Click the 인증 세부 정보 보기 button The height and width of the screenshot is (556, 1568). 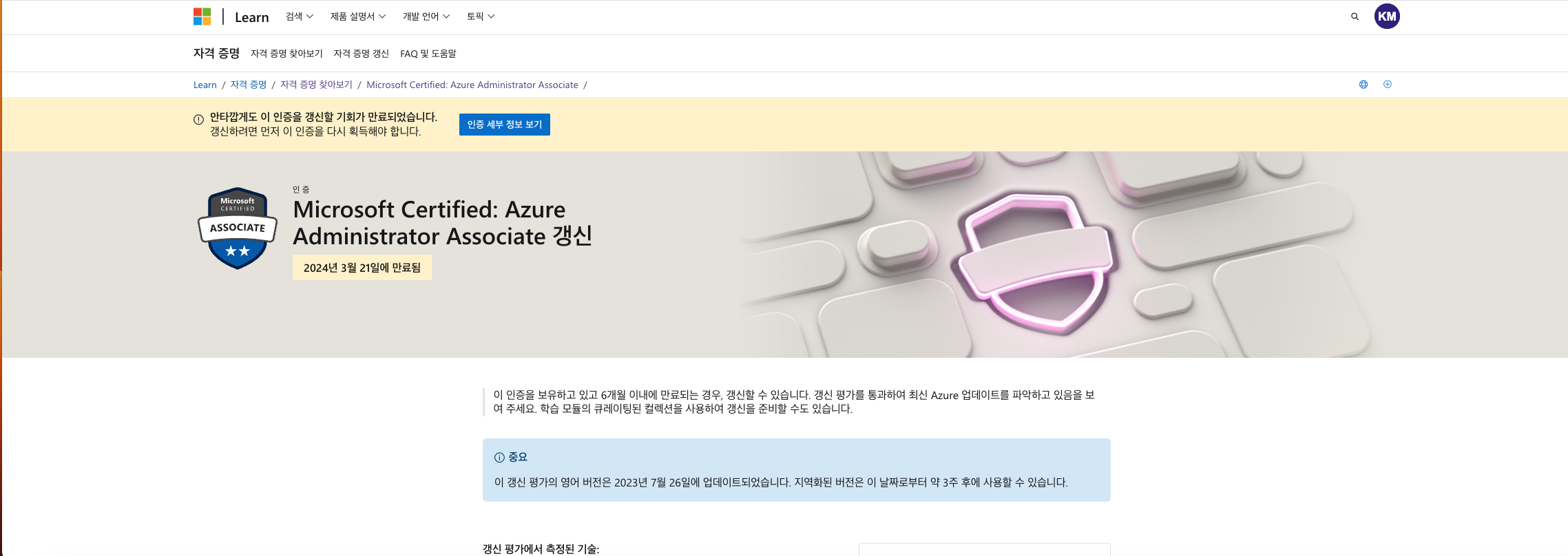pos(505,125)
